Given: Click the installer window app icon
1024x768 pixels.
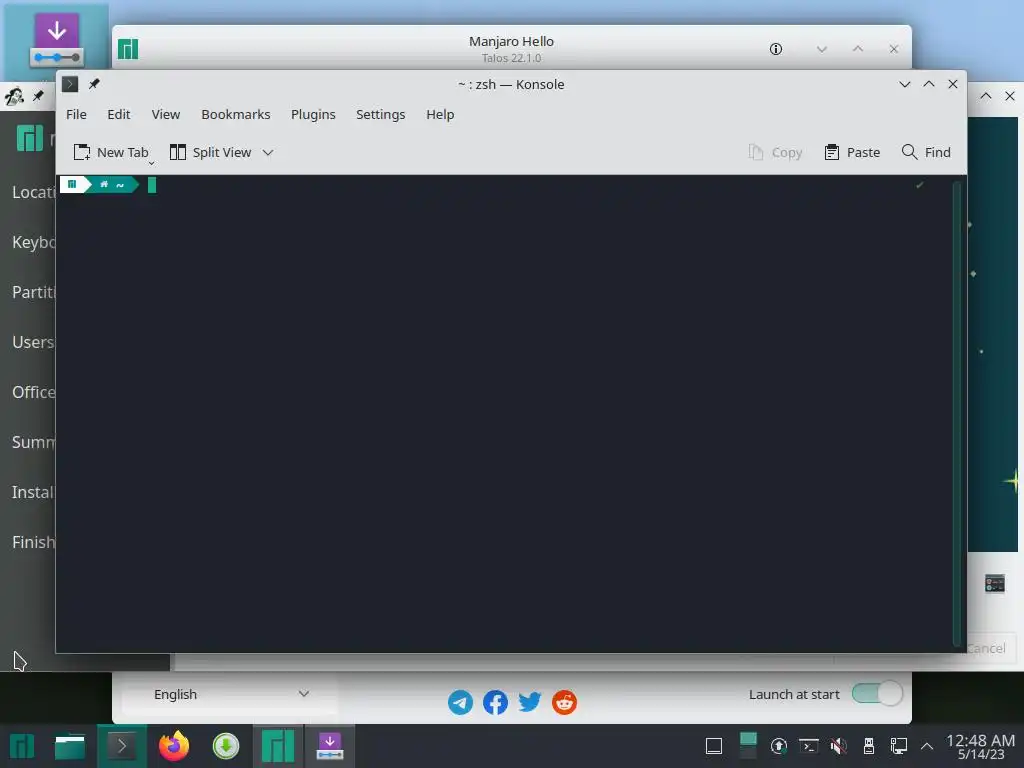Looking at the screenshot, I should (x=14, y=96).
